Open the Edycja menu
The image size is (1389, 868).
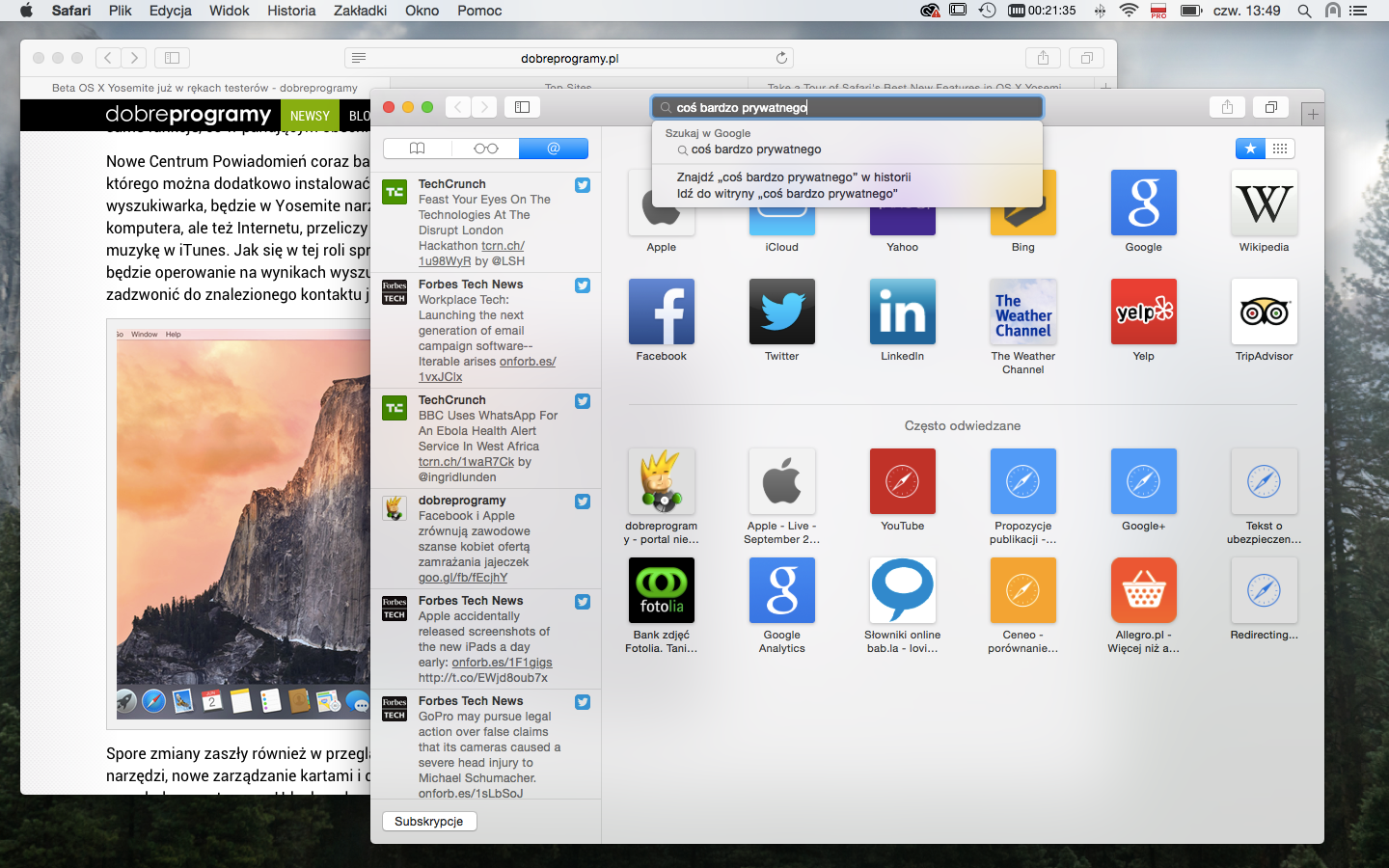[171, 11]
